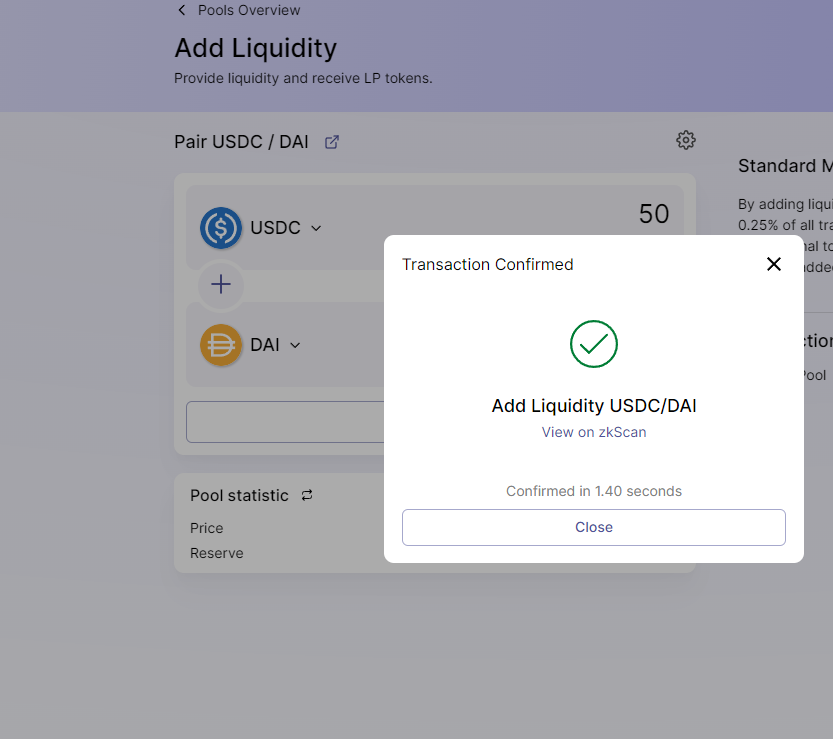Expand the DAI token dropdown
This screenshot has width=833, height=739.
(x=295, y=345)
